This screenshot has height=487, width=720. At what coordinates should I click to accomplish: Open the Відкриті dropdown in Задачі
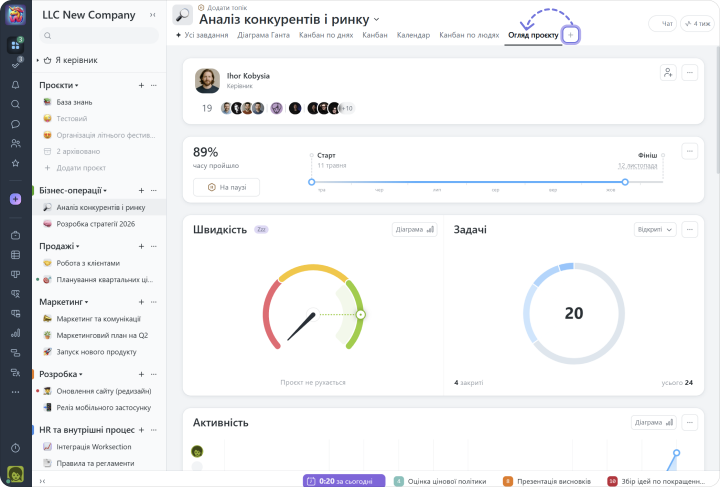[655, 229]
